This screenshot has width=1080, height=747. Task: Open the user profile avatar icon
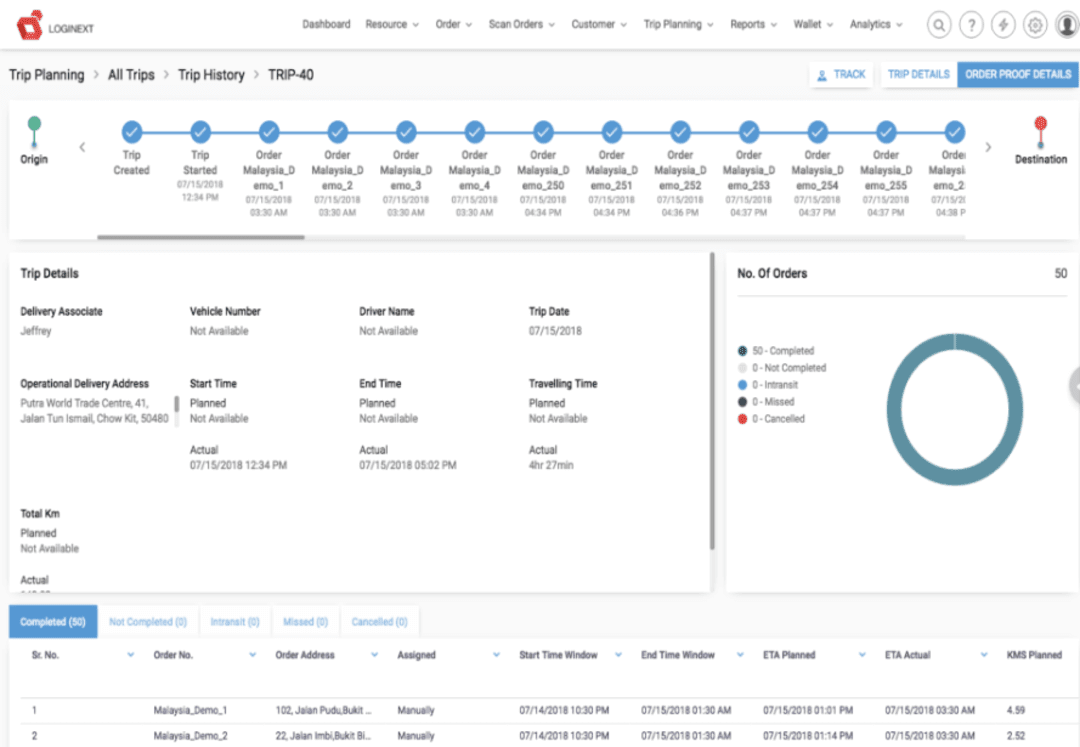[x=1066, y=24]
